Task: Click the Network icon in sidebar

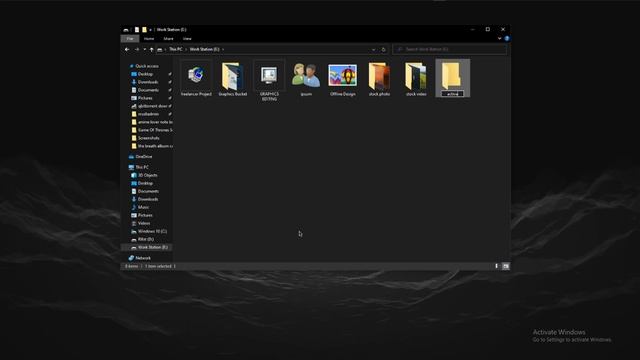Action: click(x=131, y=258)
